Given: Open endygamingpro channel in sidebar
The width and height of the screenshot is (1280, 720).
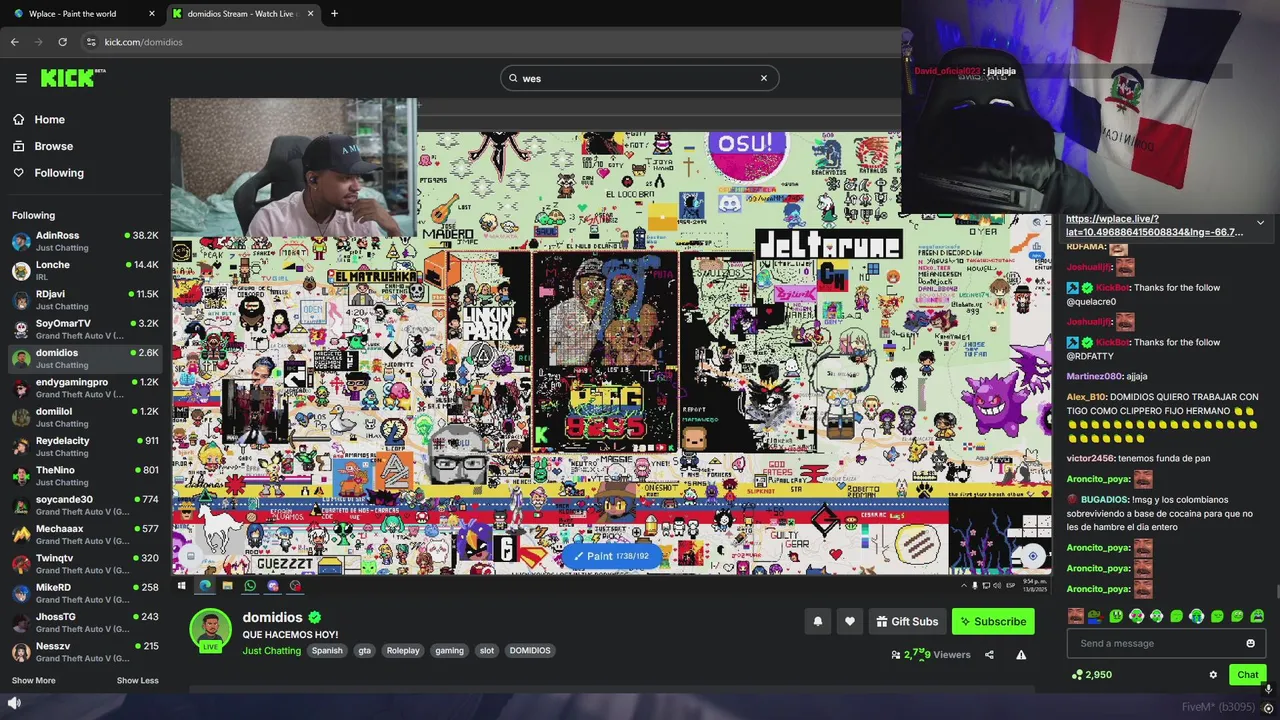Looking at the screenshot, I should coord(85,388).
